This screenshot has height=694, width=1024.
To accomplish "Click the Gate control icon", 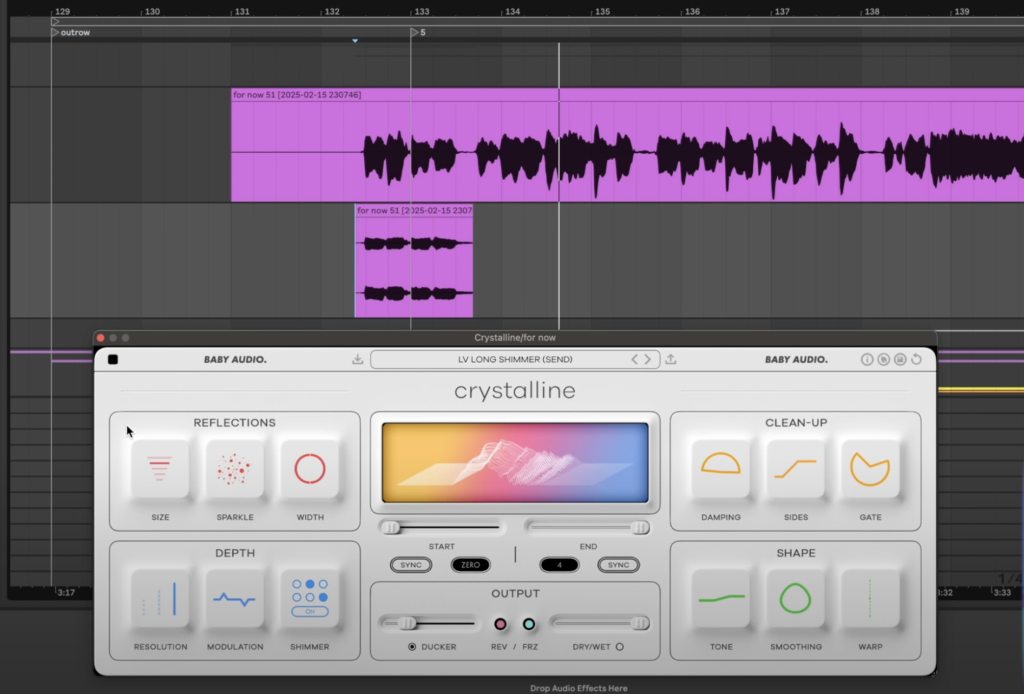I will point(870,469).
